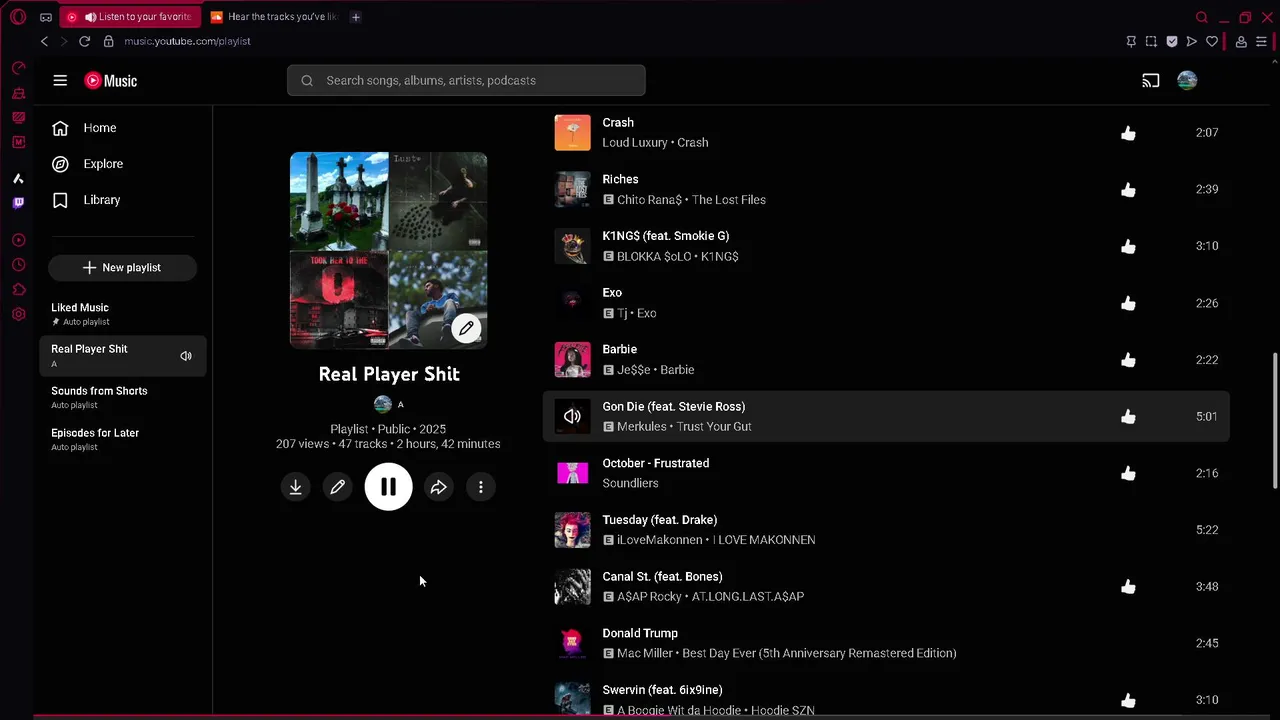
Task: Open Twitch in the browser sidebar
Action: click(18, 203)
